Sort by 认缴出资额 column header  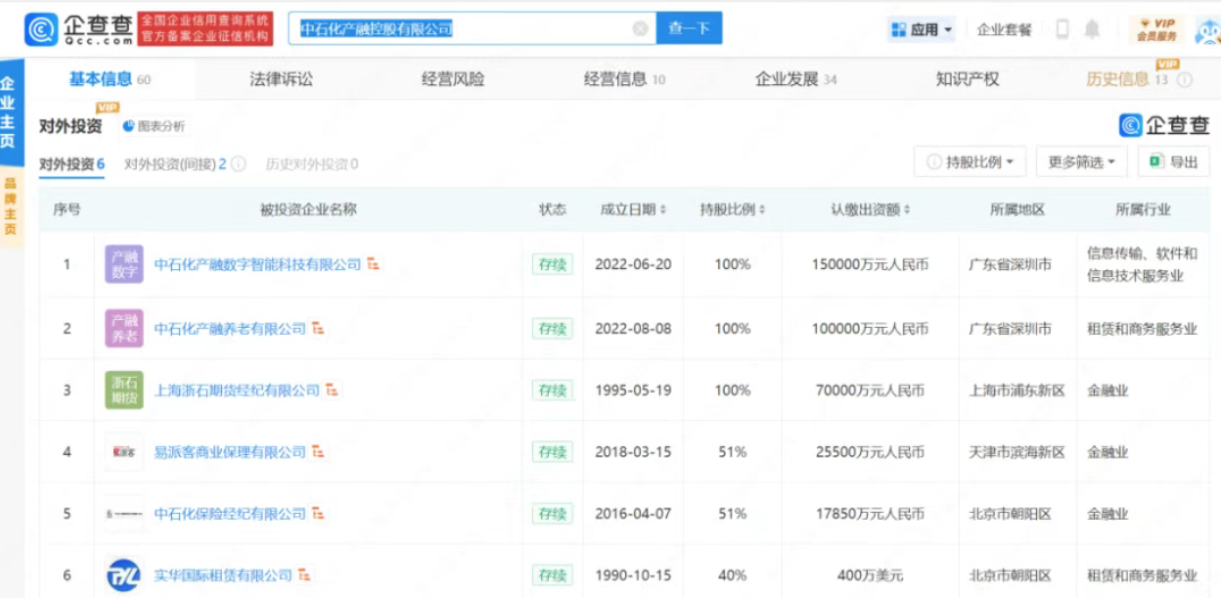(870, 210)
